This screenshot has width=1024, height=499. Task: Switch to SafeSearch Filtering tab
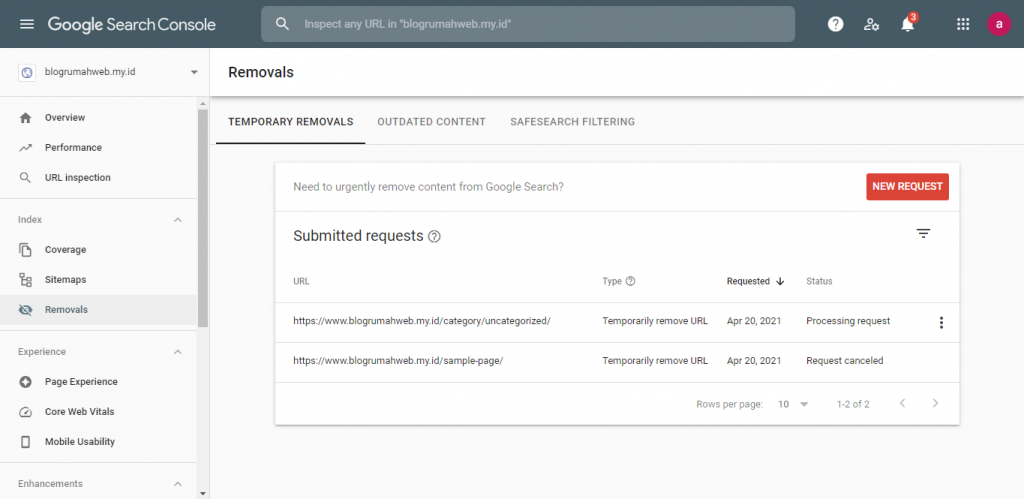point(573,121)
